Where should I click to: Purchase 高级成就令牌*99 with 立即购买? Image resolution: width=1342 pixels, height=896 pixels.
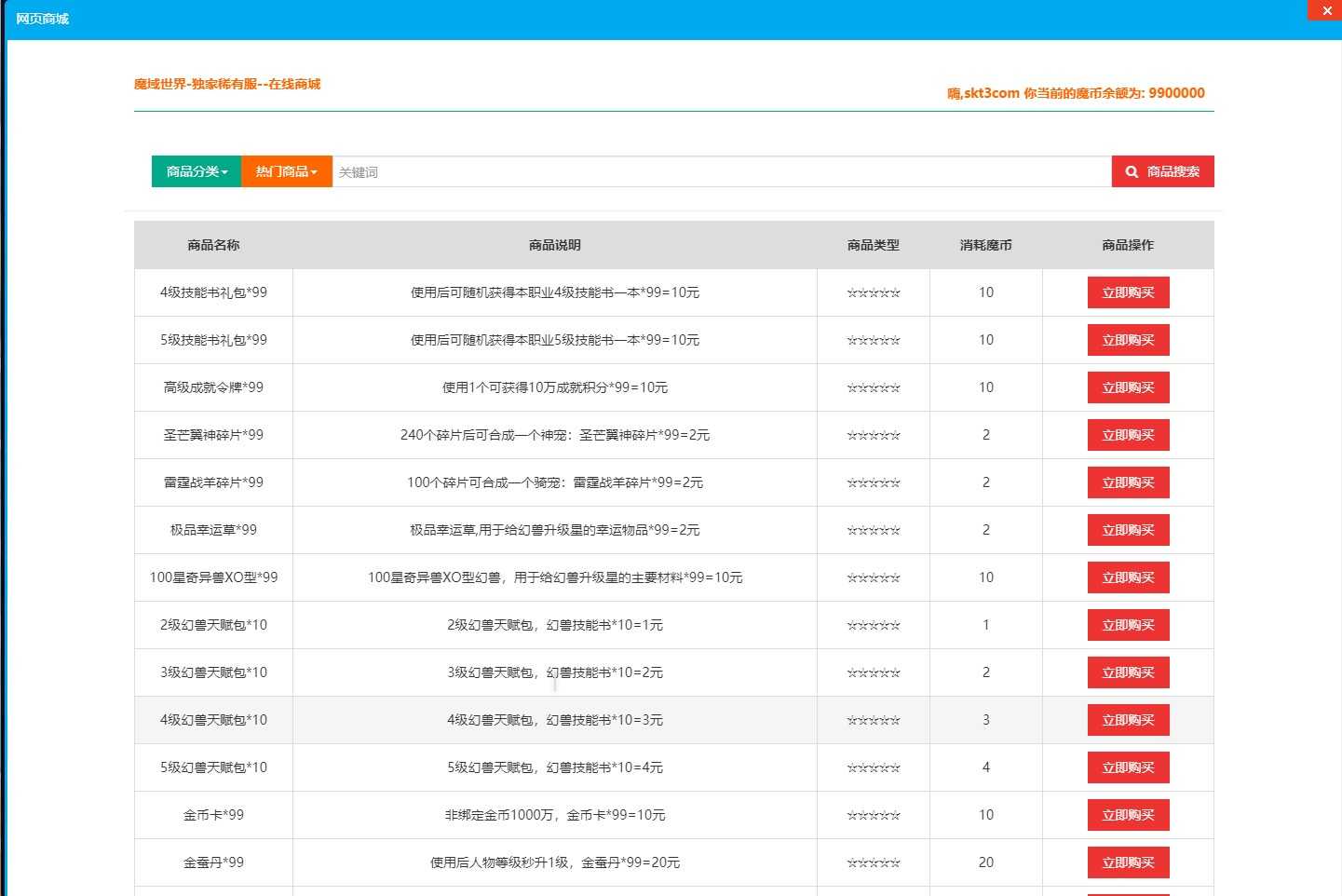point(1128,387)
